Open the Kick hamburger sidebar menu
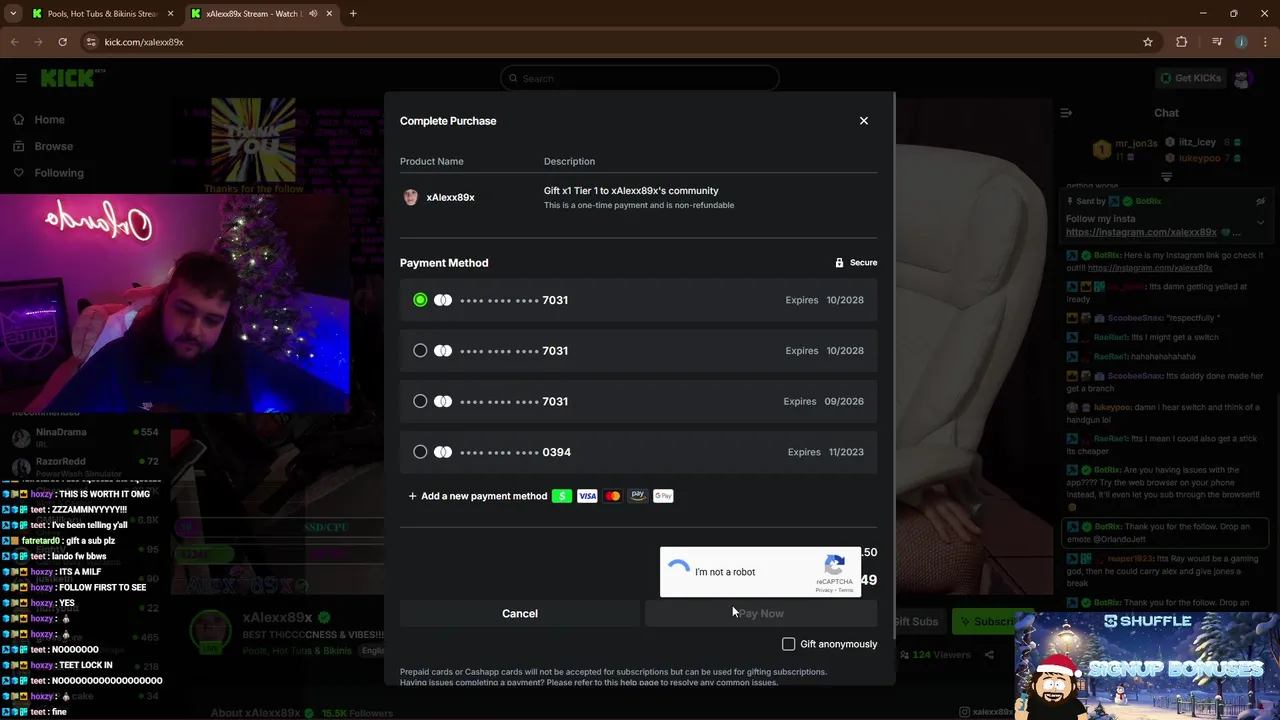1280x720 pixels. tap(21, 78)
